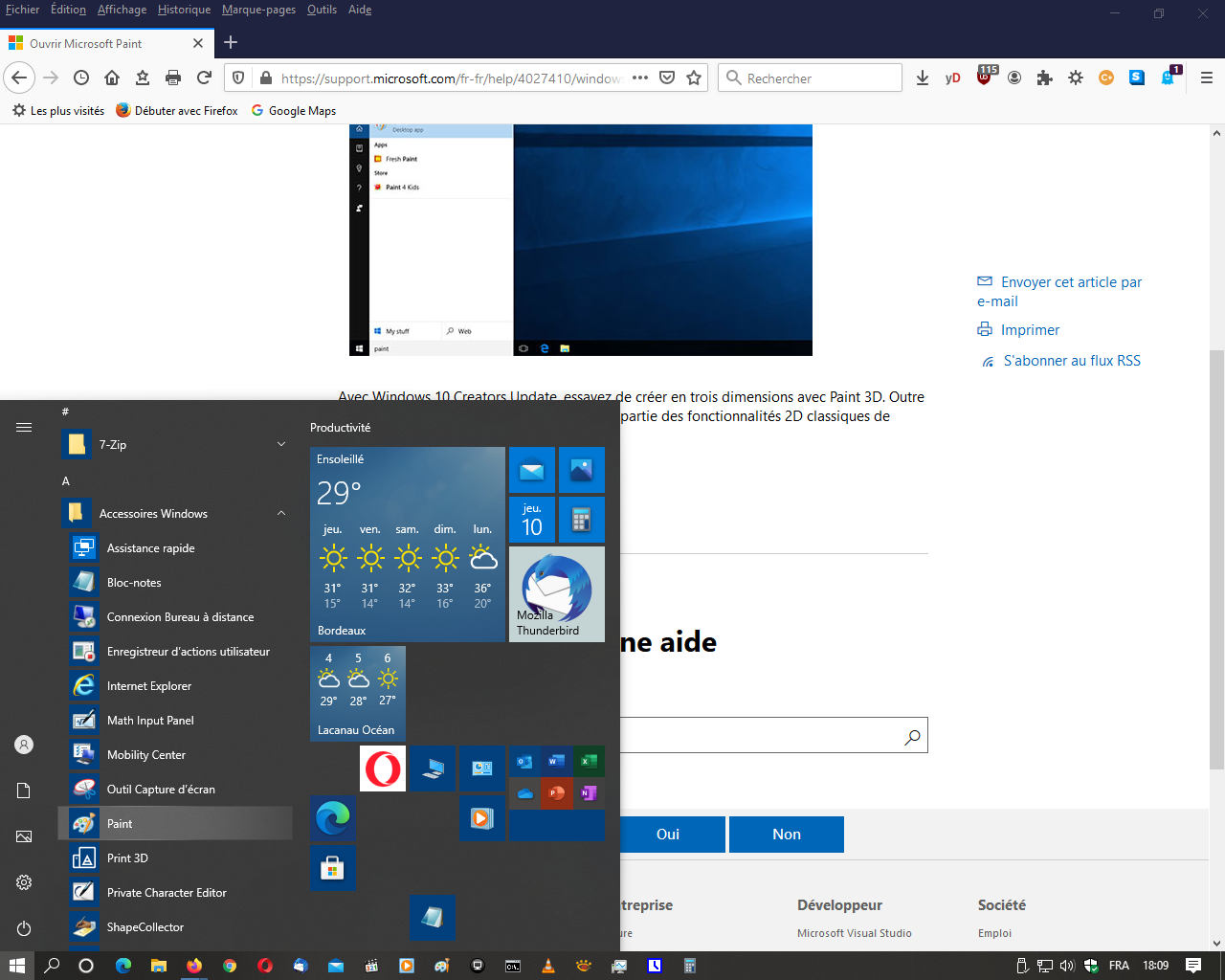Screen dimensions: 1225x980
Task: Open Mobility Center
Action: tap(175, 755)
